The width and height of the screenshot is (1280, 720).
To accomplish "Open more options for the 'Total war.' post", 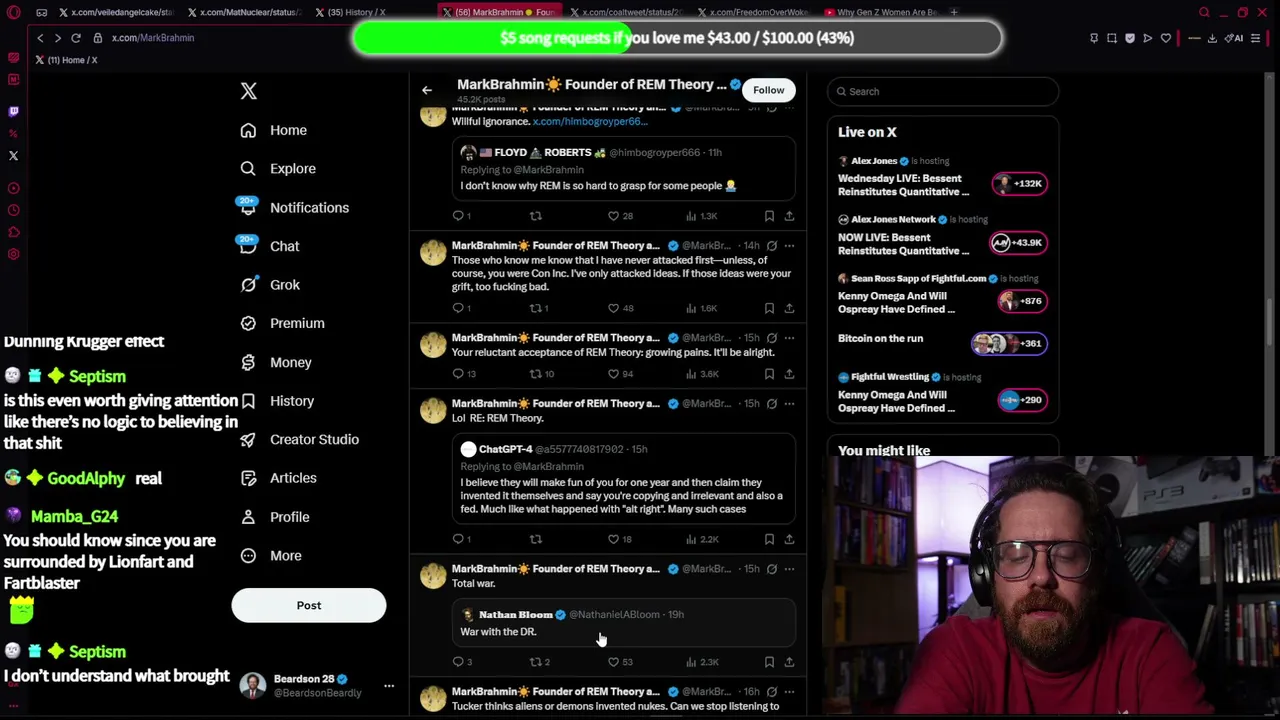I will click(x=789, y=569).
